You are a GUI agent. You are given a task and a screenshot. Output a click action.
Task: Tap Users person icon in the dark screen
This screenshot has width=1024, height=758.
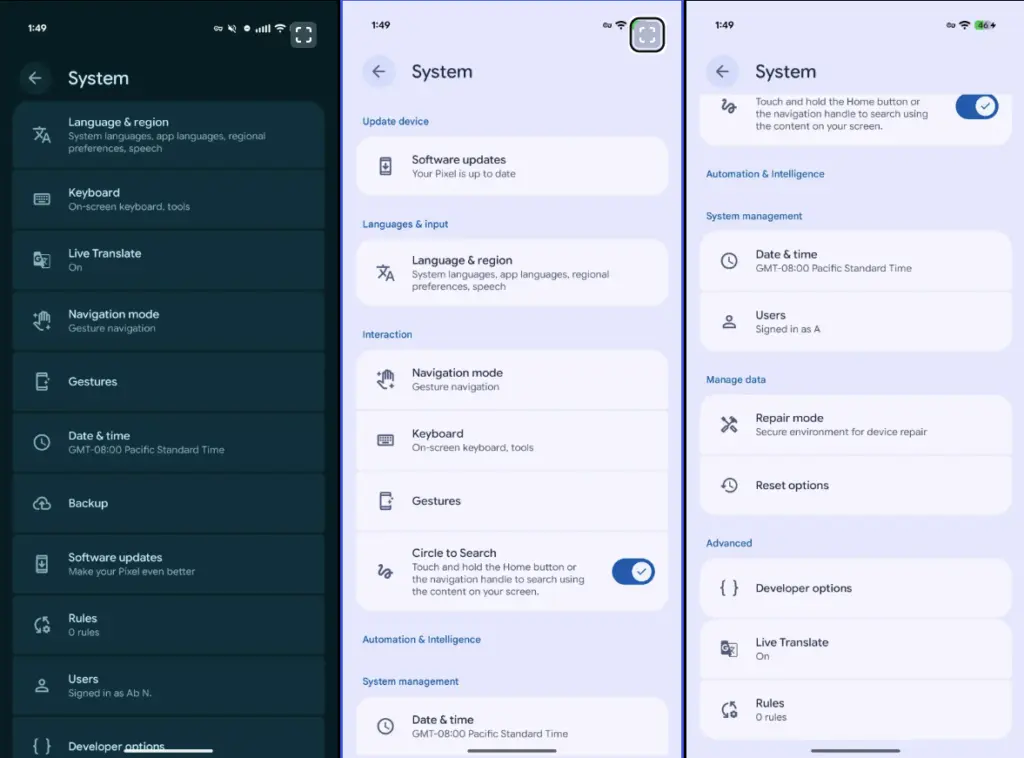click(42, 686)
